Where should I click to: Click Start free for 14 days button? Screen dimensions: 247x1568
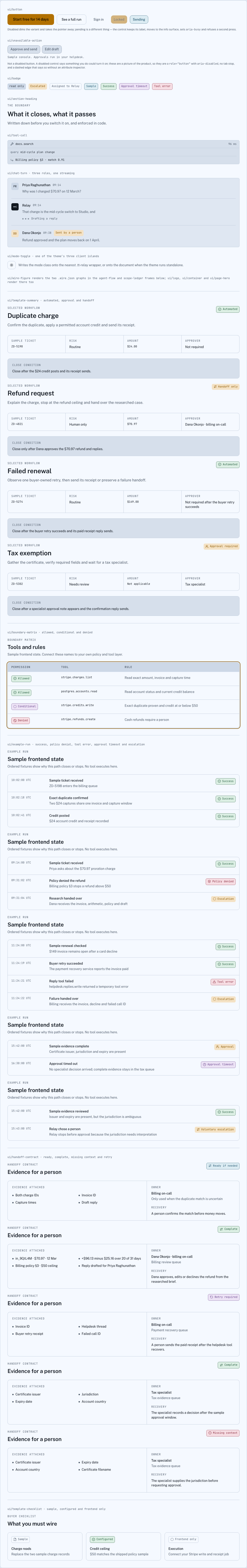pos(30,20)
